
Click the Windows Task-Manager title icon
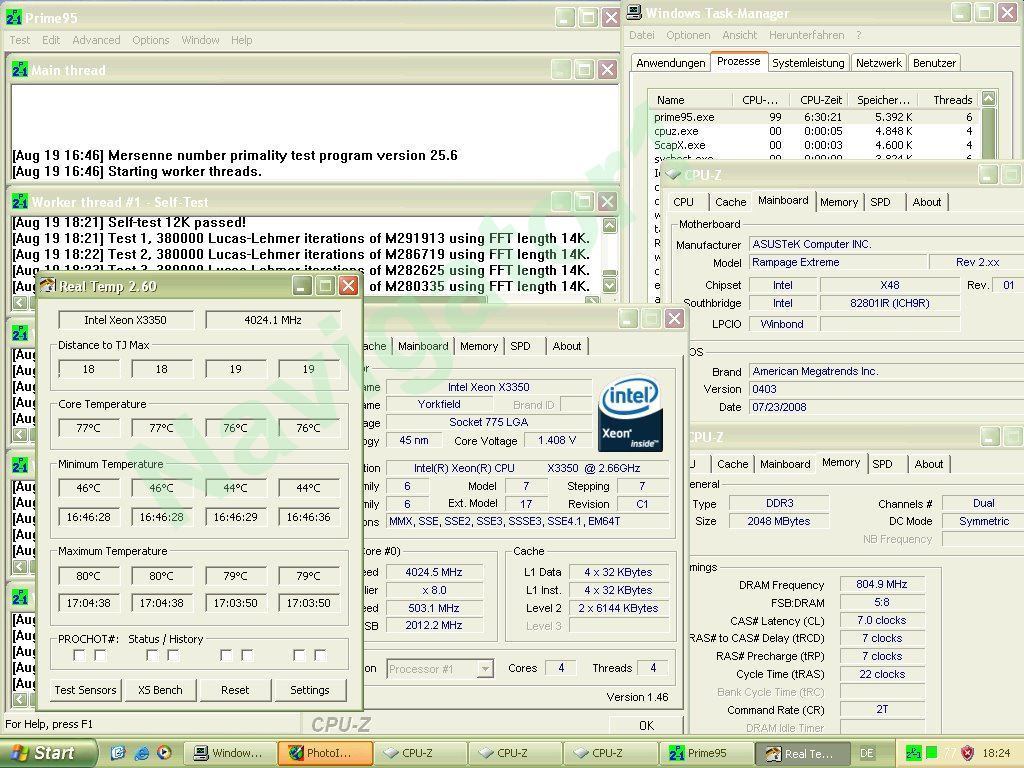click(x=634, y=12)
